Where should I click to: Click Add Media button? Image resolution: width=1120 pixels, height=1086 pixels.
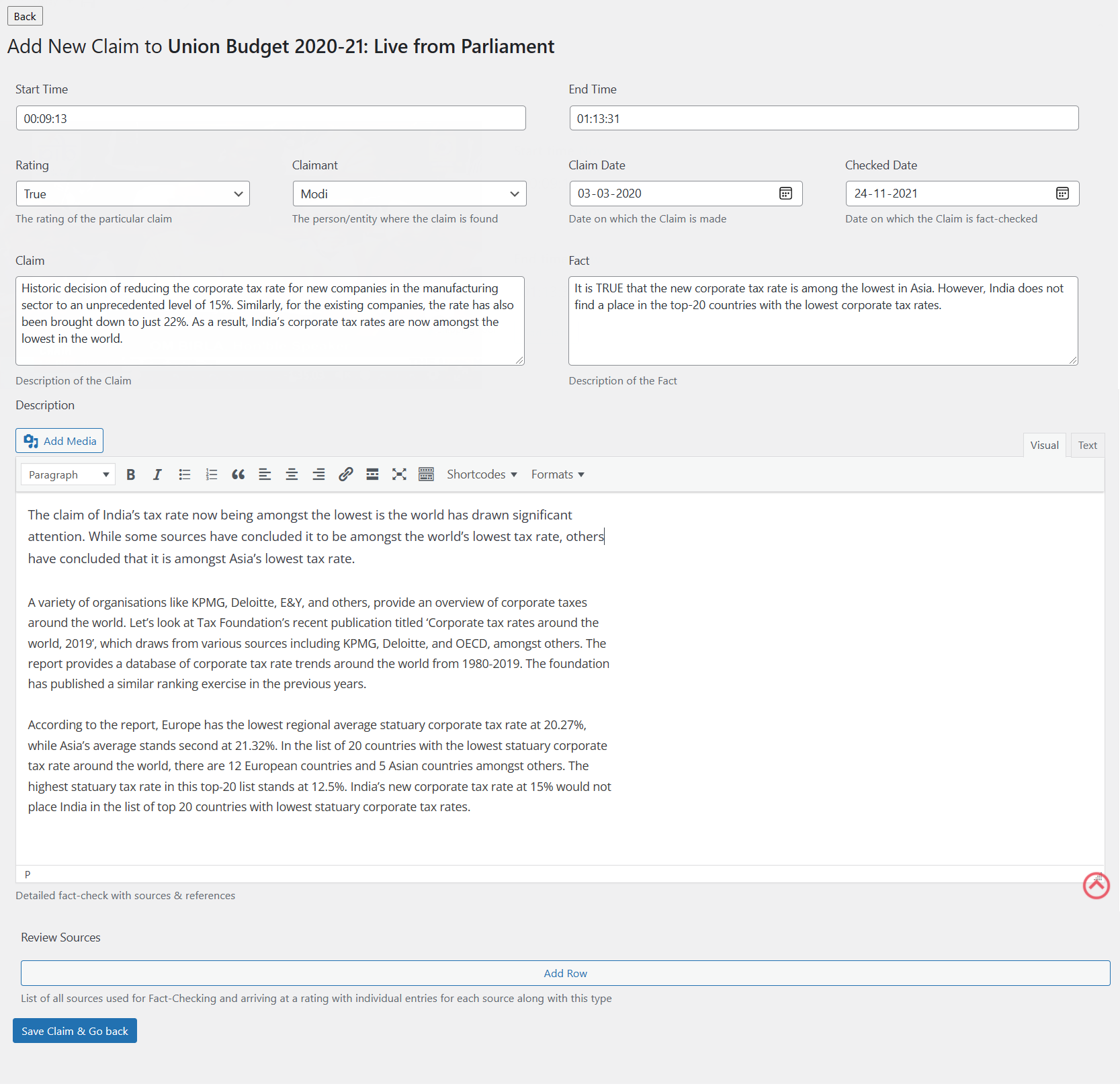(59, 441)
